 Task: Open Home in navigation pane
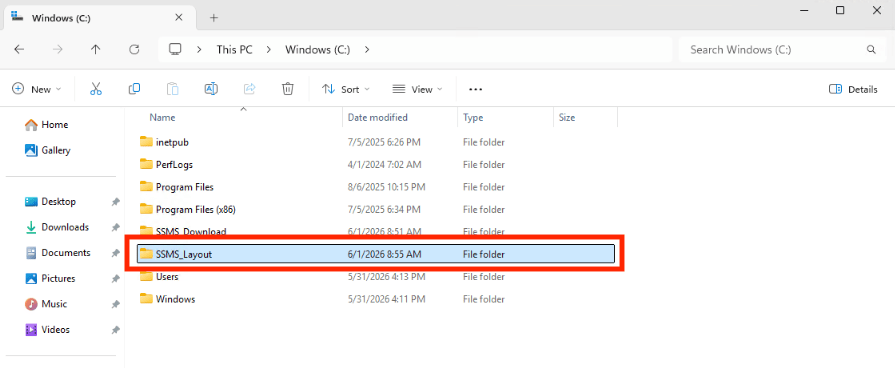(x=54, y=124)
